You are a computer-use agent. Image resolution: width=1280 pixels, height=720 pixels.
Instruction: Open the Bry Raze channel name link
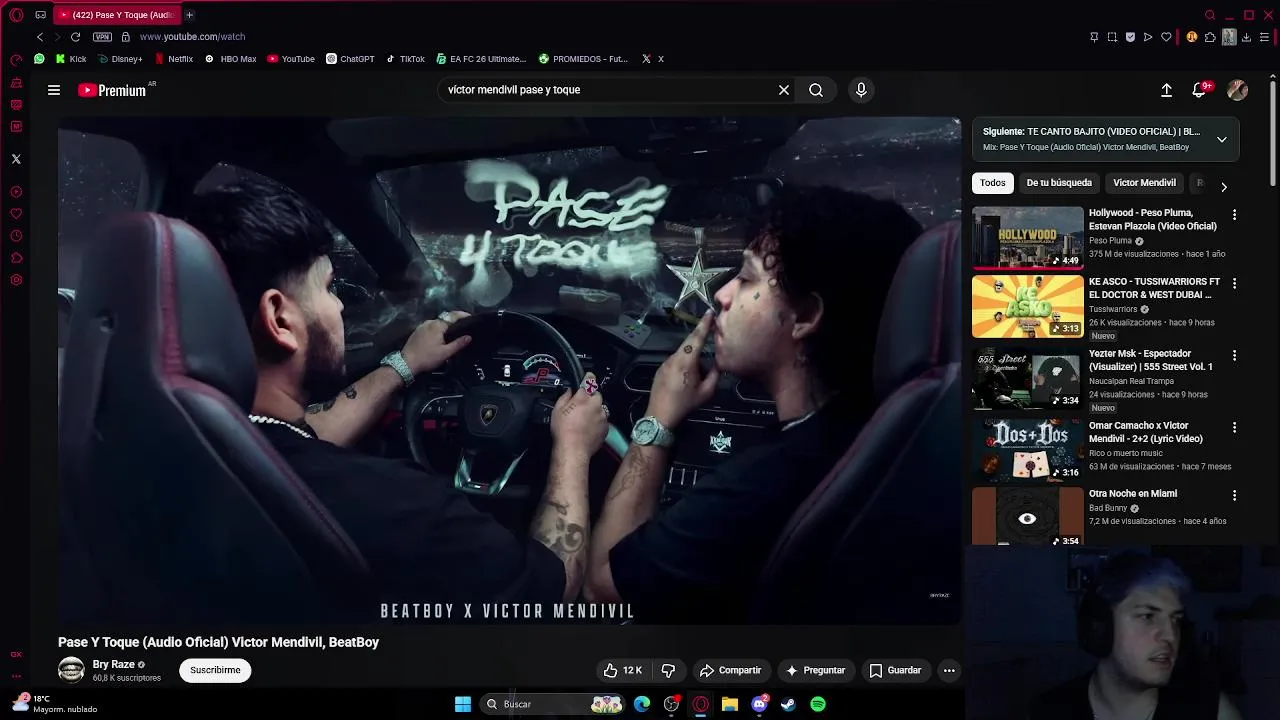(113, 664)
